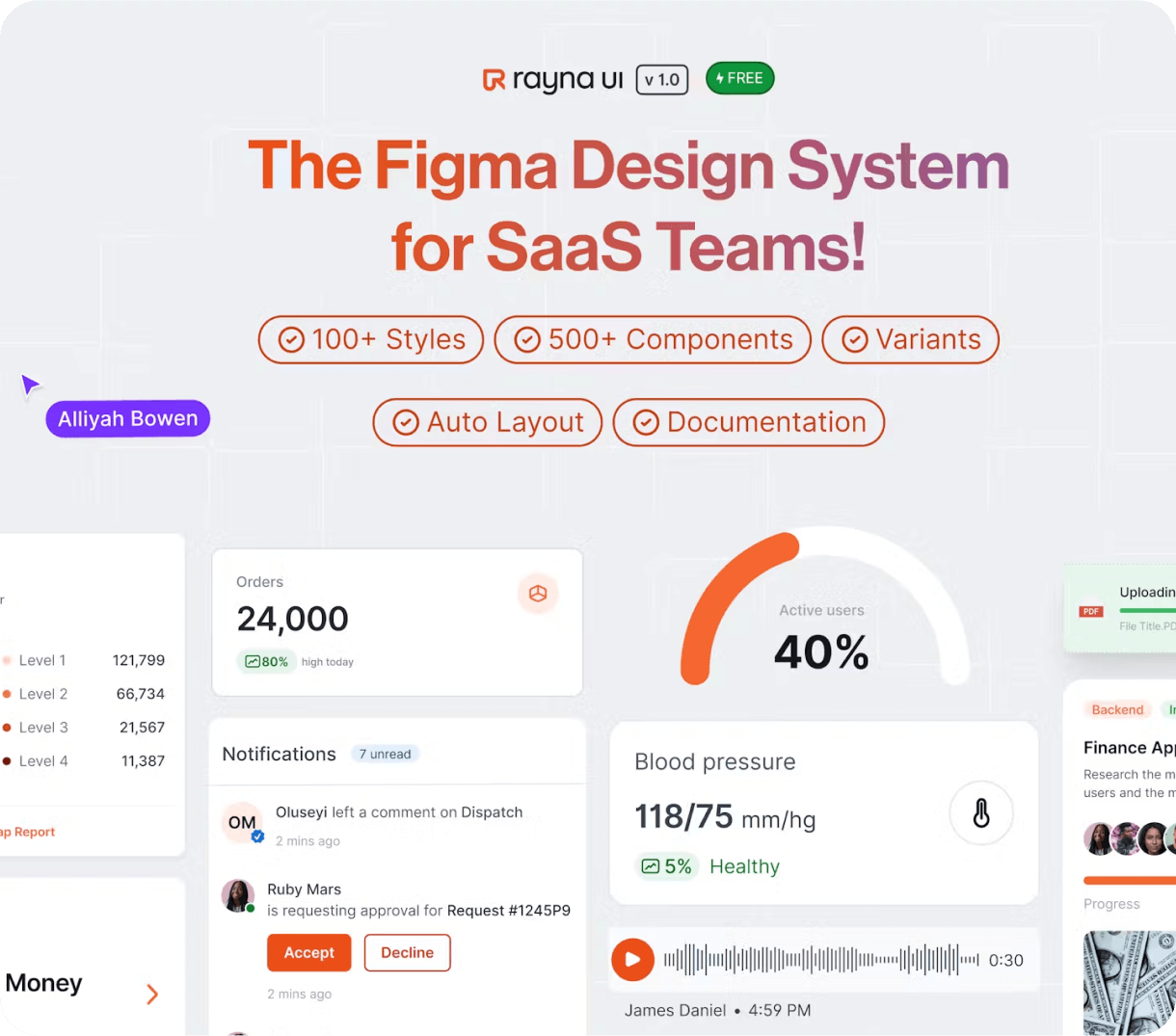The width and height of the screenshot is (1176, 1036).
Task: Click the 24,000 orders value
Action: click(x=293, y=619)
